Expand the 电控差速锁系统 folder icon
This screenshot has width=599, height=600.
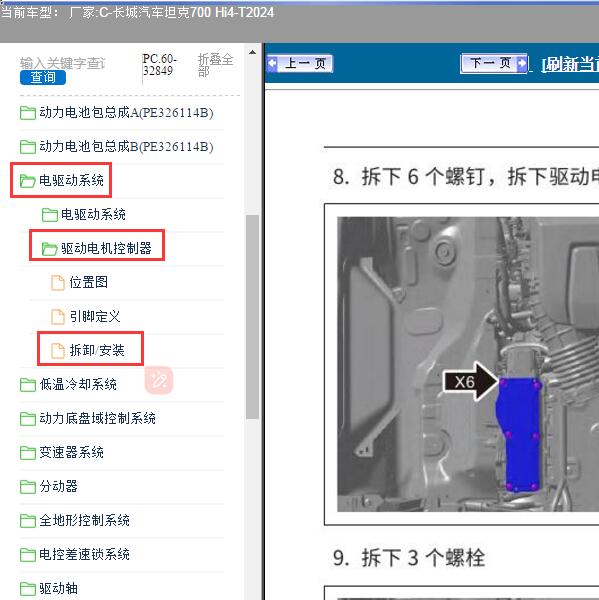click(28, 554)
